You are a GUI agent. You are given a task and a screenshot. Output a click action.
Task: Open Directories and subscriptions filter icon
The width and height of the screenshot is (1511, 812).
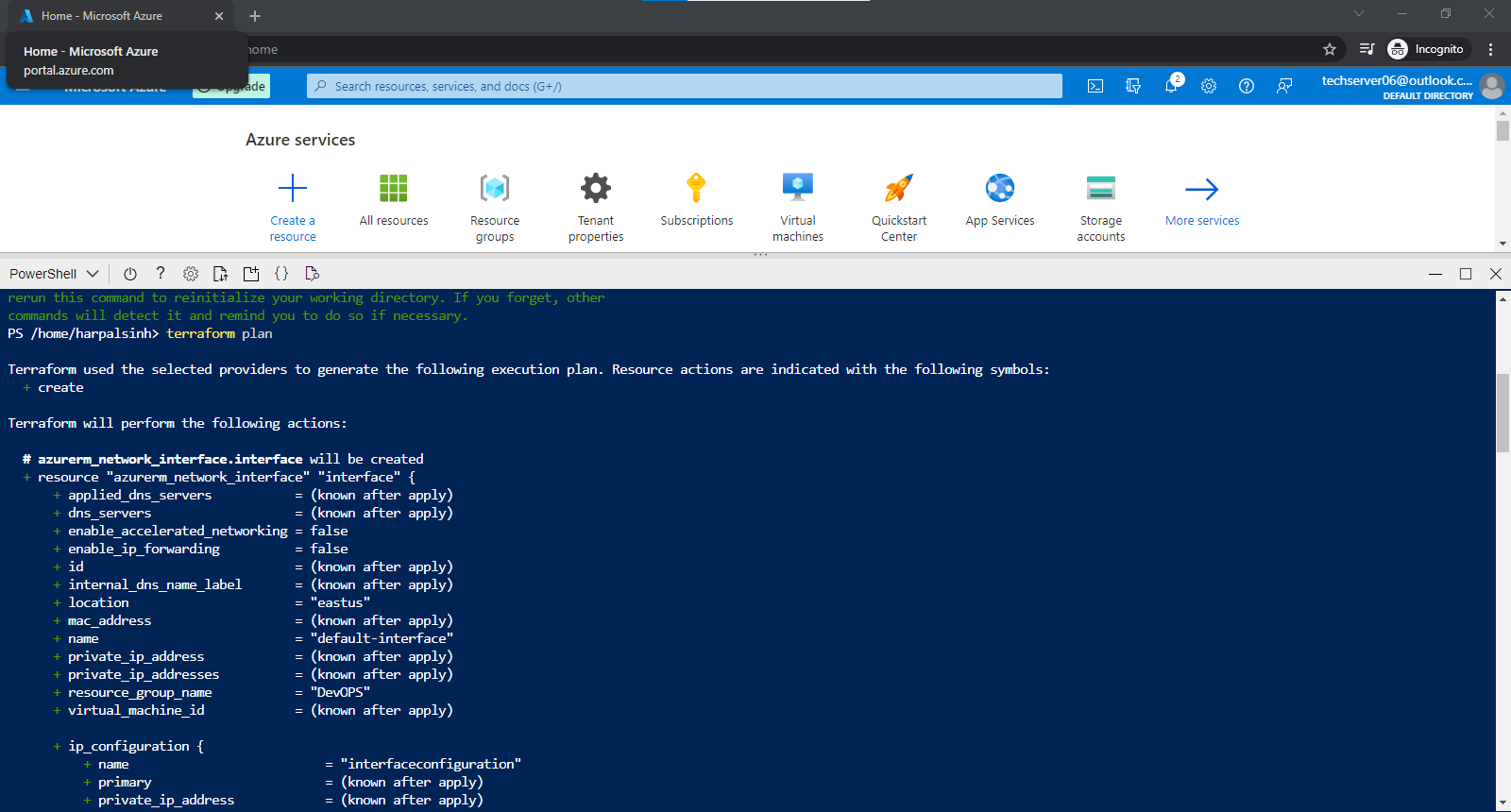tap(1133, 86)
